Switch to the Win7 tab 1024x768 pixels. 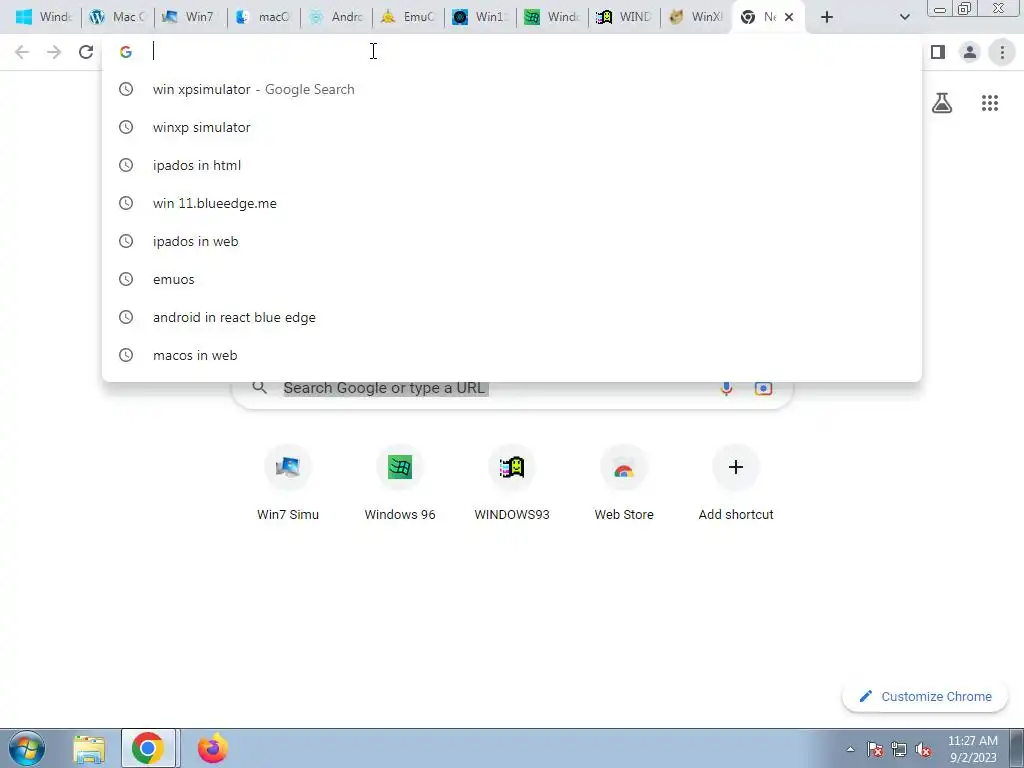(x=190, y=17)
